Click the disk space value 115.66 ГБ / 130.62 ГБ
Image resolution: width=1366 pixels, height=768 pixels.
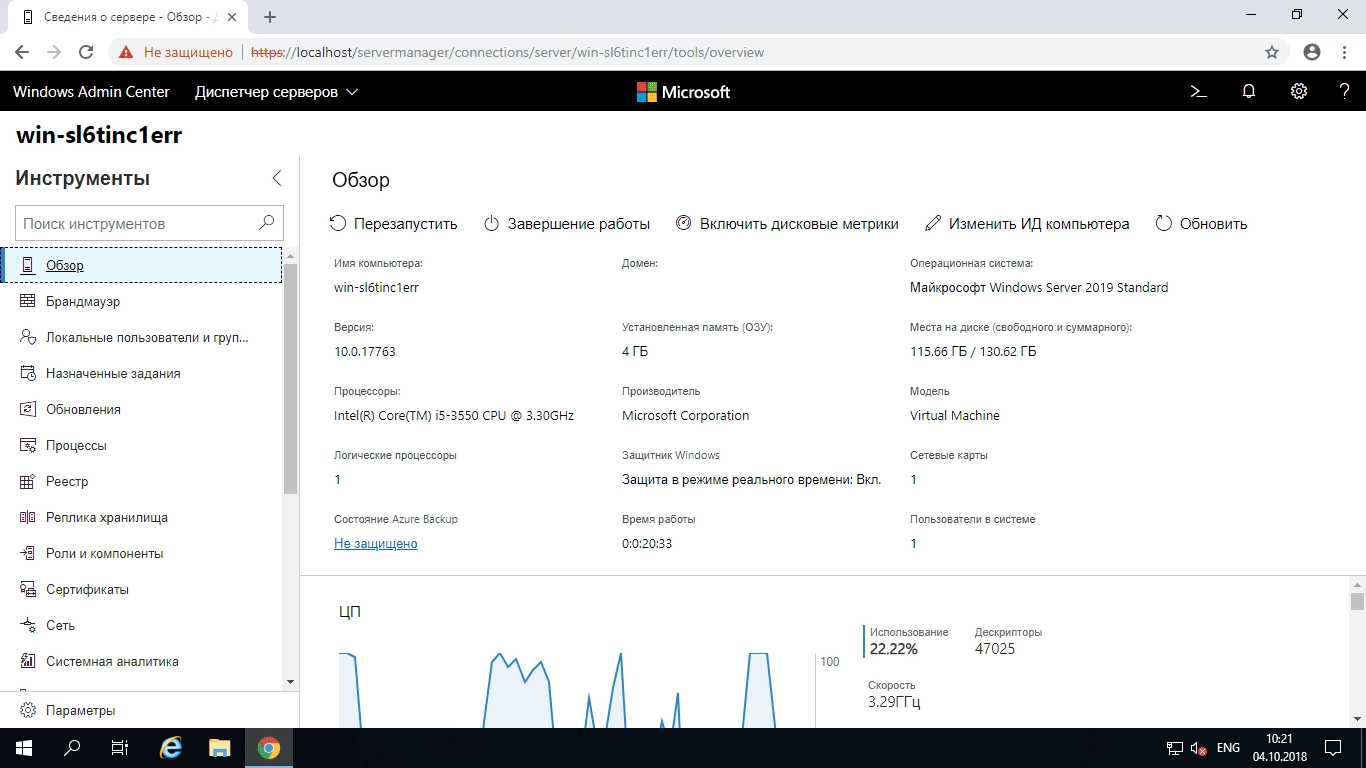[973, 351]
